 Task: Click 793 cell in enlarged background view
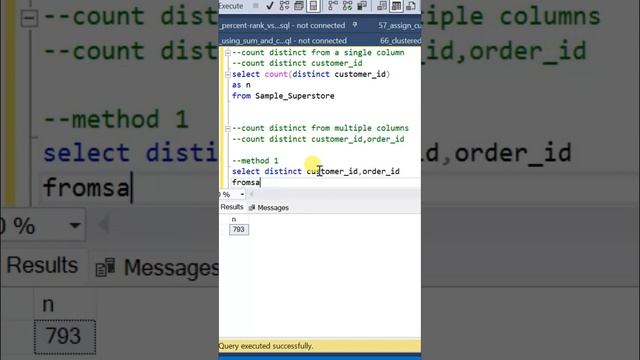click(x=65, y=337)
